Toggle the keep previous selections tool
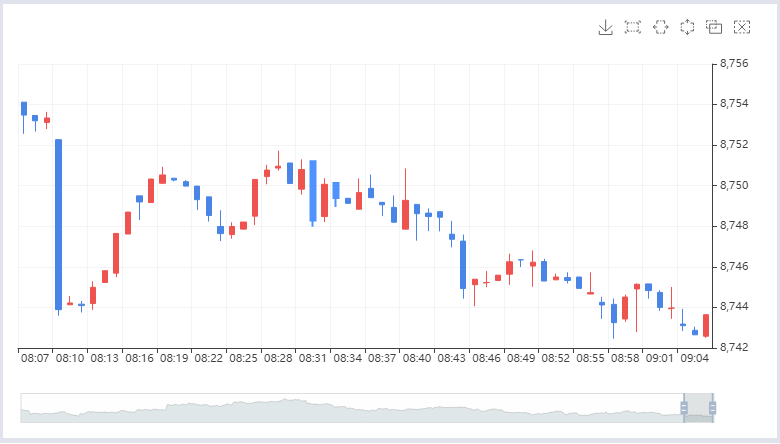 (x=714, y=27)
